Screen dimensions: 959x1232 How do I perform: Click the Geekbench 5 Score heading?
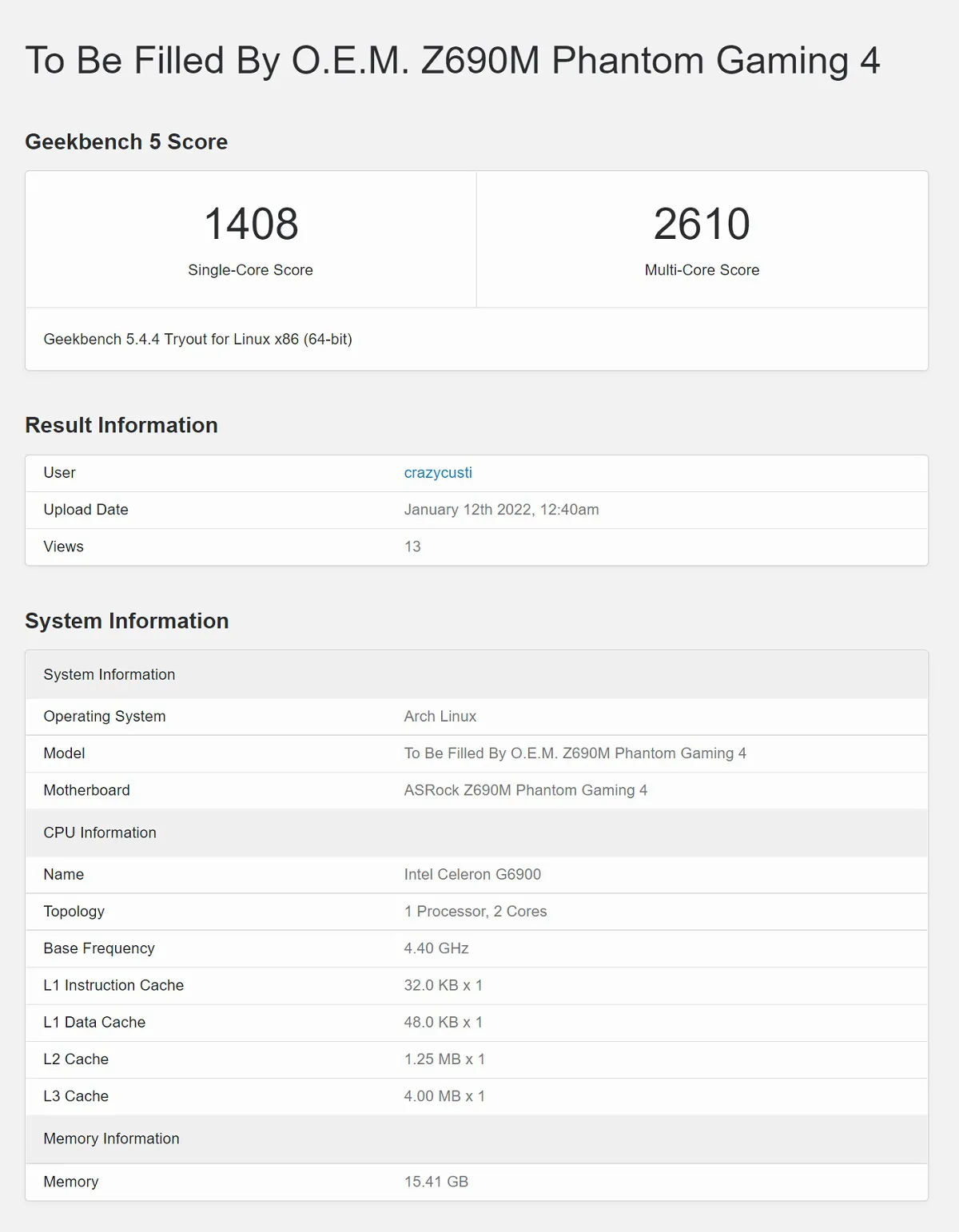coord(126,142)
